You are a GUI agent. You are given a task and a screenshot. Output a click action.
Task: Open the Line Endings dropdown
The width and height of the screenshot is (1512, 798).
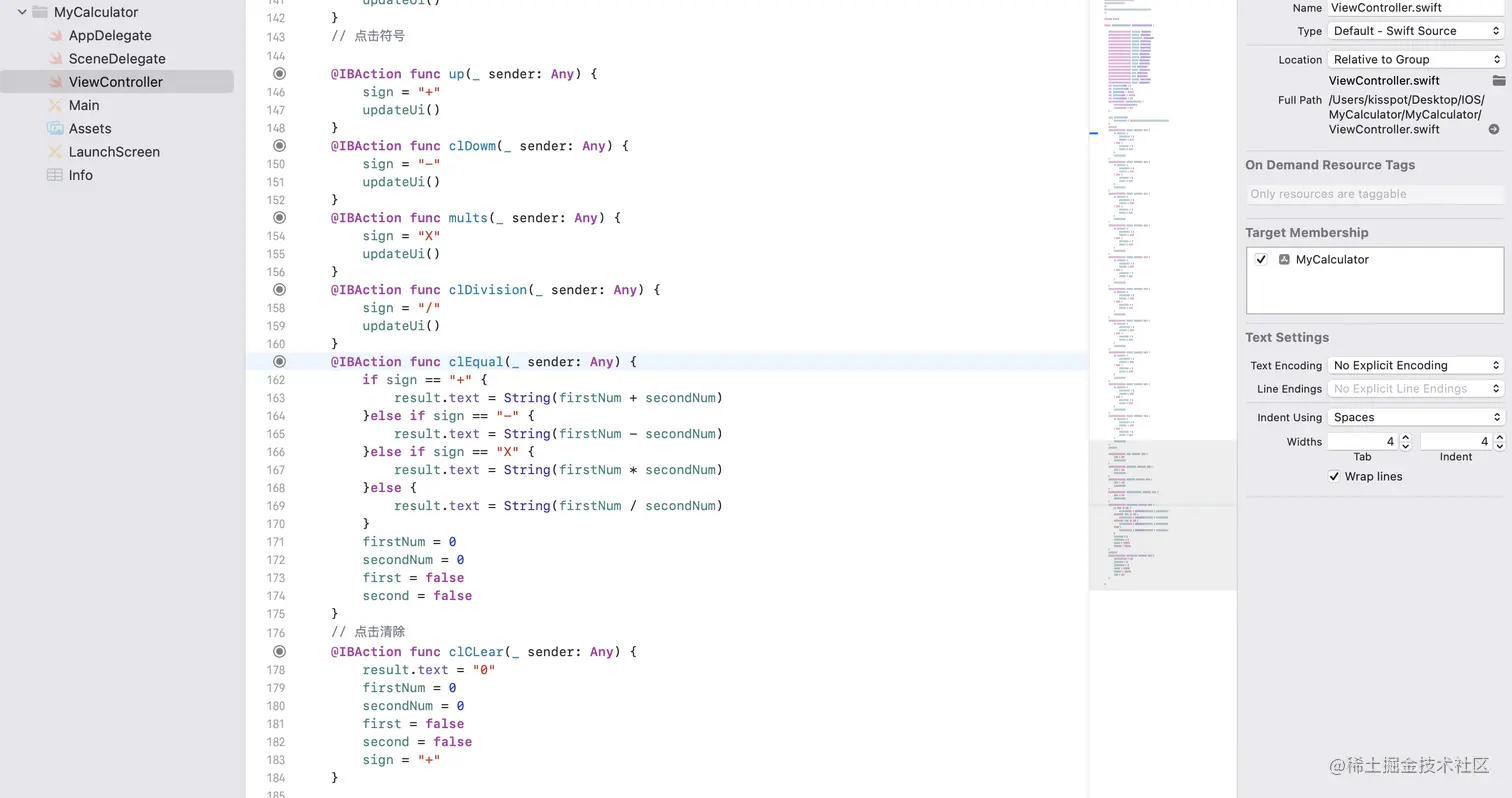pos(1416,389)
